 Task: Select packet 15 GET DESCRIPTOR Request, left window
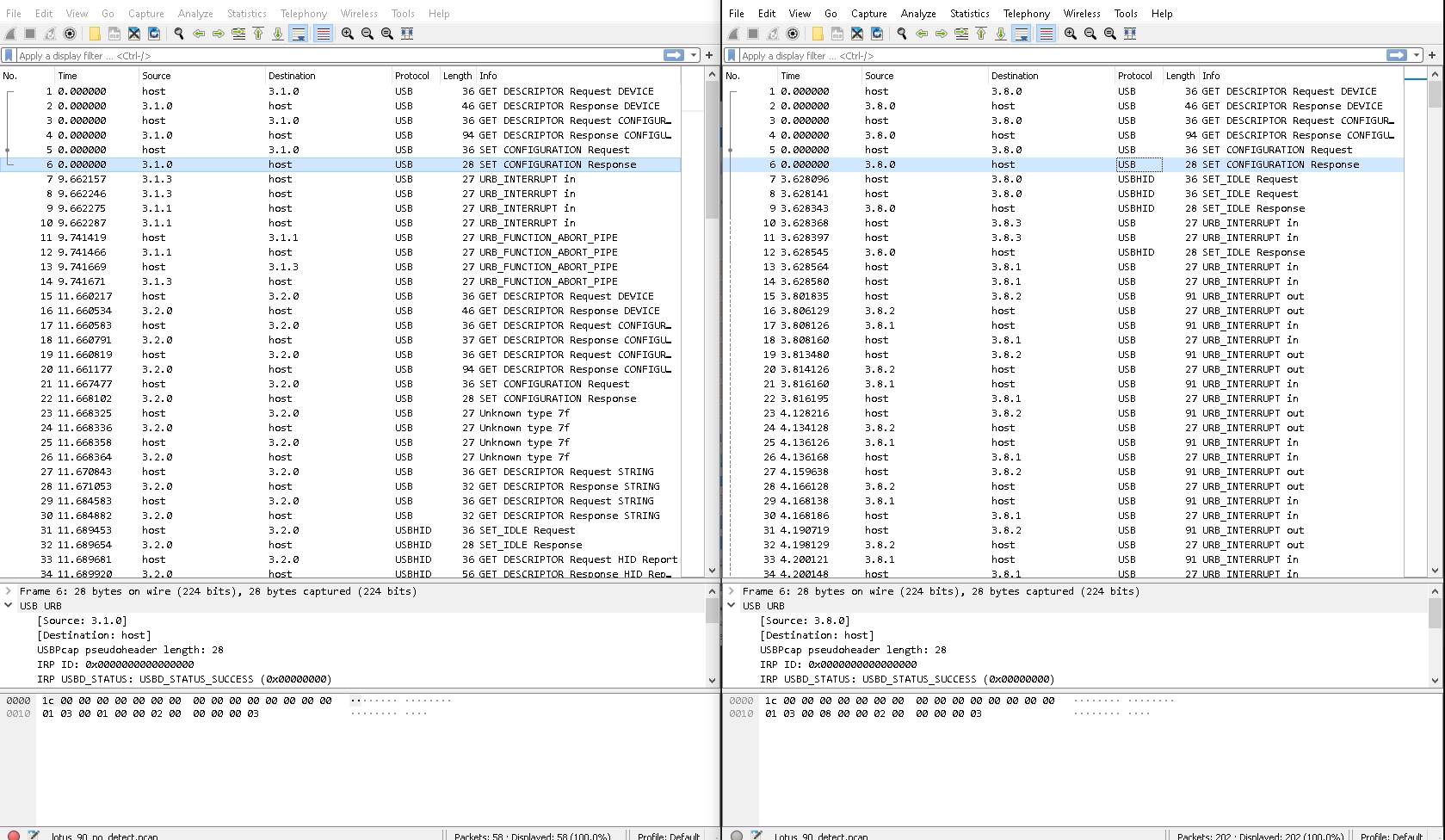point(340,296)
